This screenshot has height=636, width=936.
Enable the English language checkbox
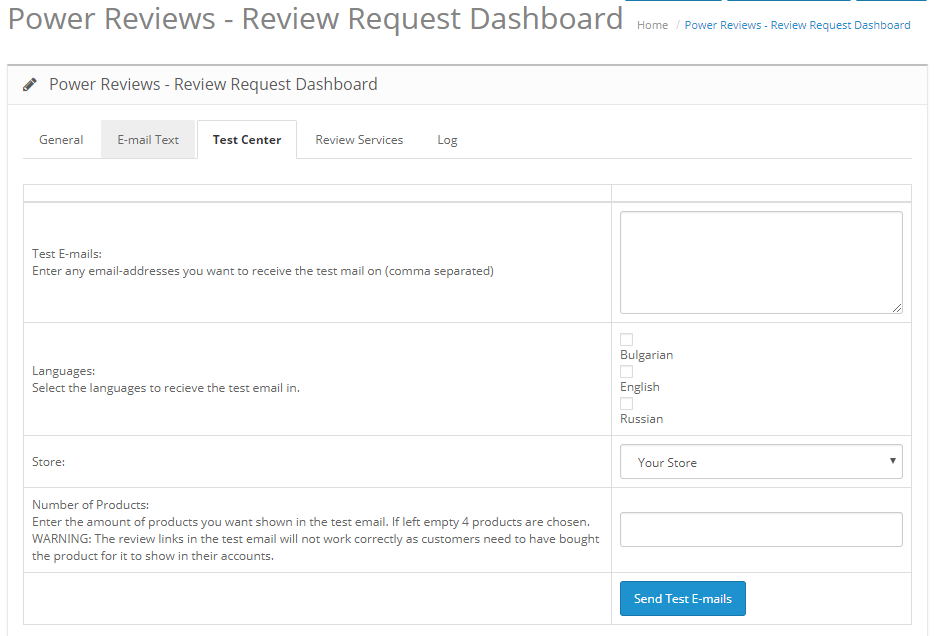[x=626, y=371]
